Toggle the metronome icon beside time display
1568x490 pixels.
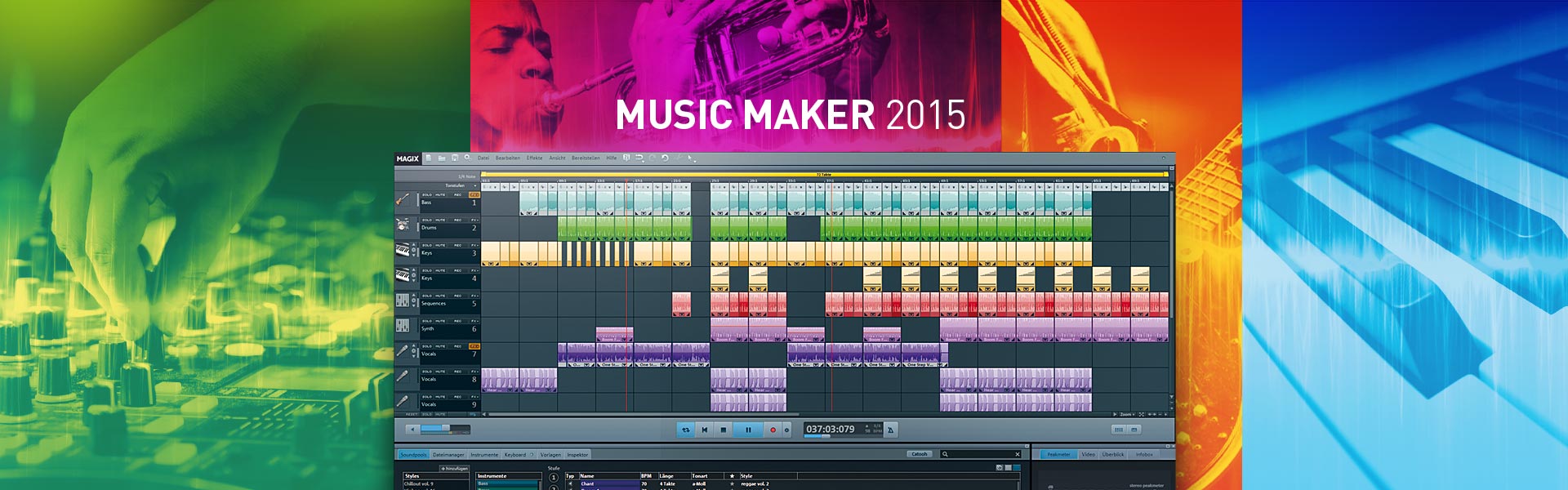click(890, 430)
